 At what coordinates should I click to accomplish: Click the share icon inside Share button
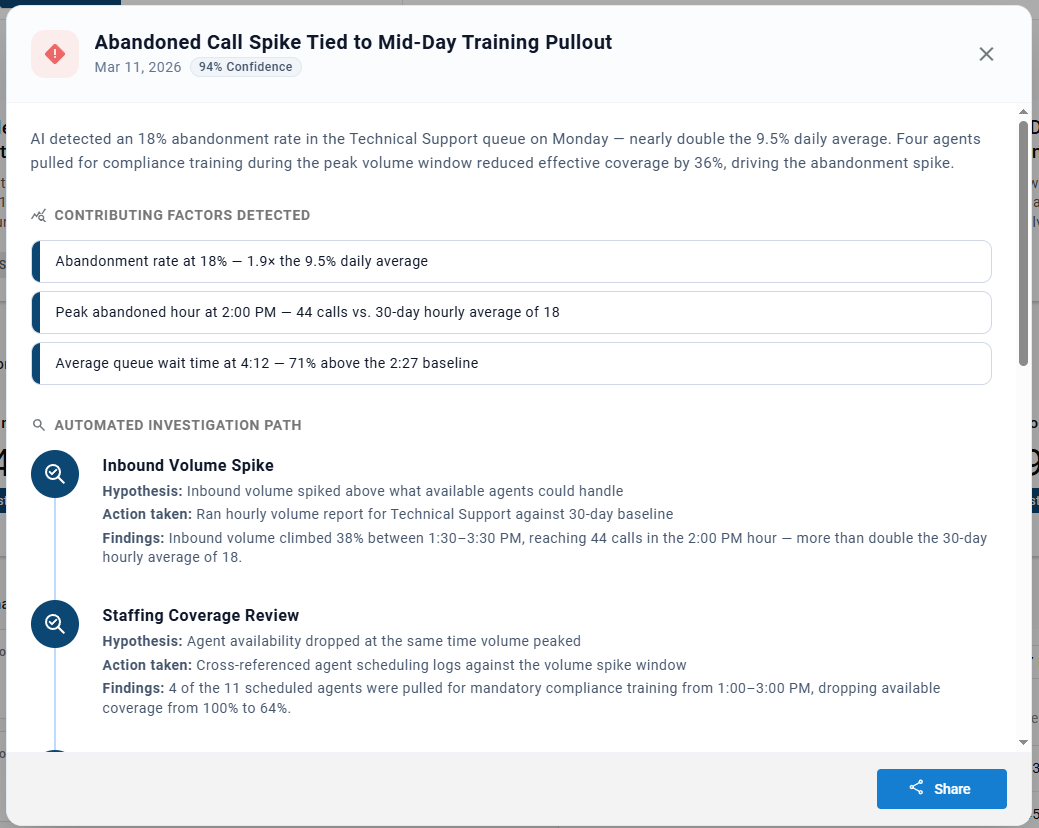click(x=916, y=788)
